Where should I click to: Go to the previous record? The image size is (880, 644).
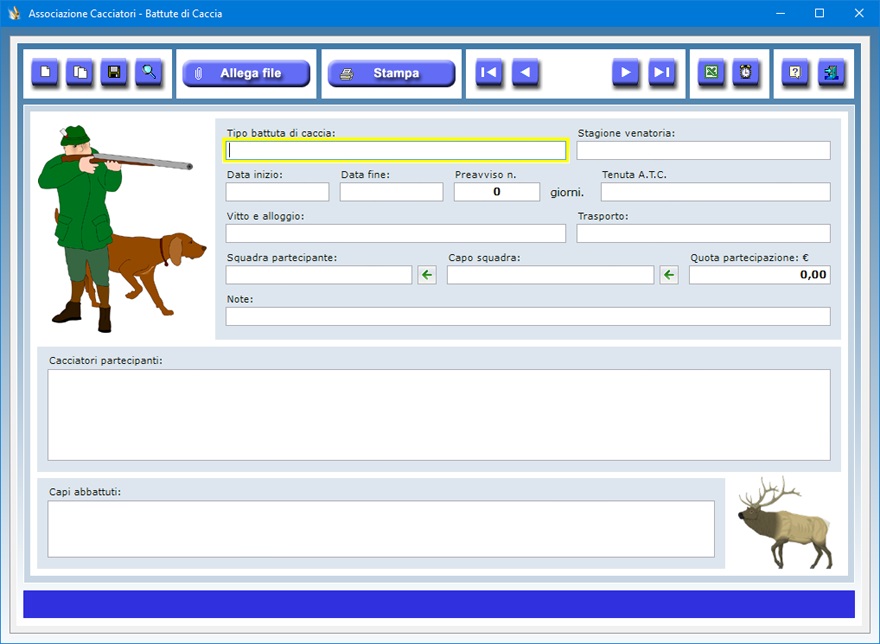click(525, 72)
